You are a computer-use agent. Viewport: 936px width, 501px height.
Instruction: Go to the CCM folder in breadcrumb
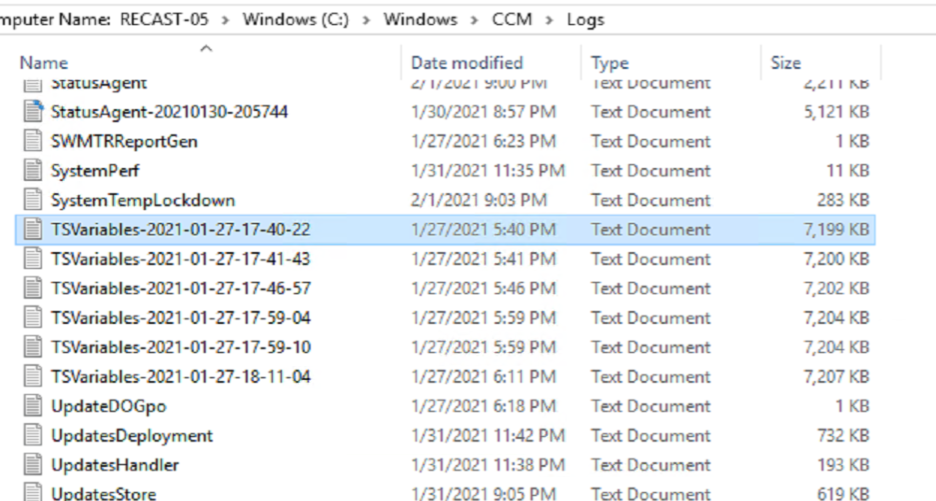pyautogui.click(x=512, y=20)
